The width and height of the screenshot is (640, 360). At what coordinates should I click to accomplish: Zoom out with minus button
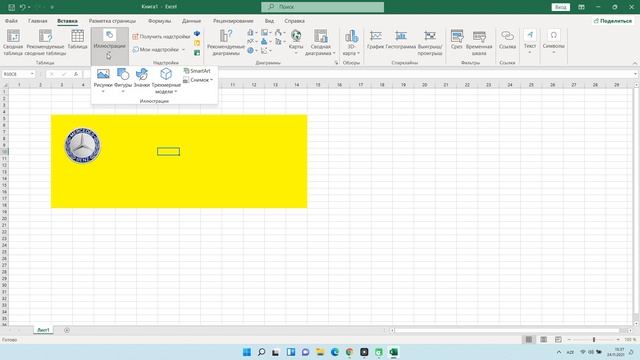[569, 340]
